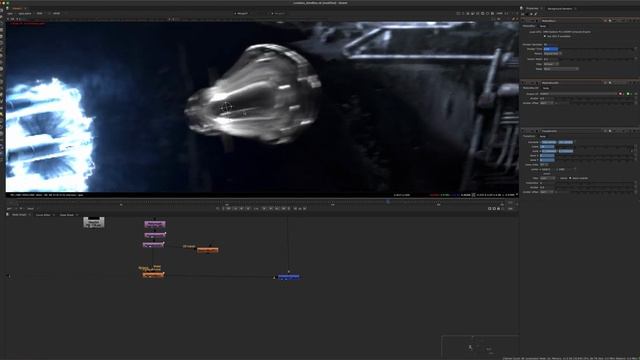Open the Output UV channel dropdown
The height and width of the screenshot is (360, 640).
click(578, 94)
